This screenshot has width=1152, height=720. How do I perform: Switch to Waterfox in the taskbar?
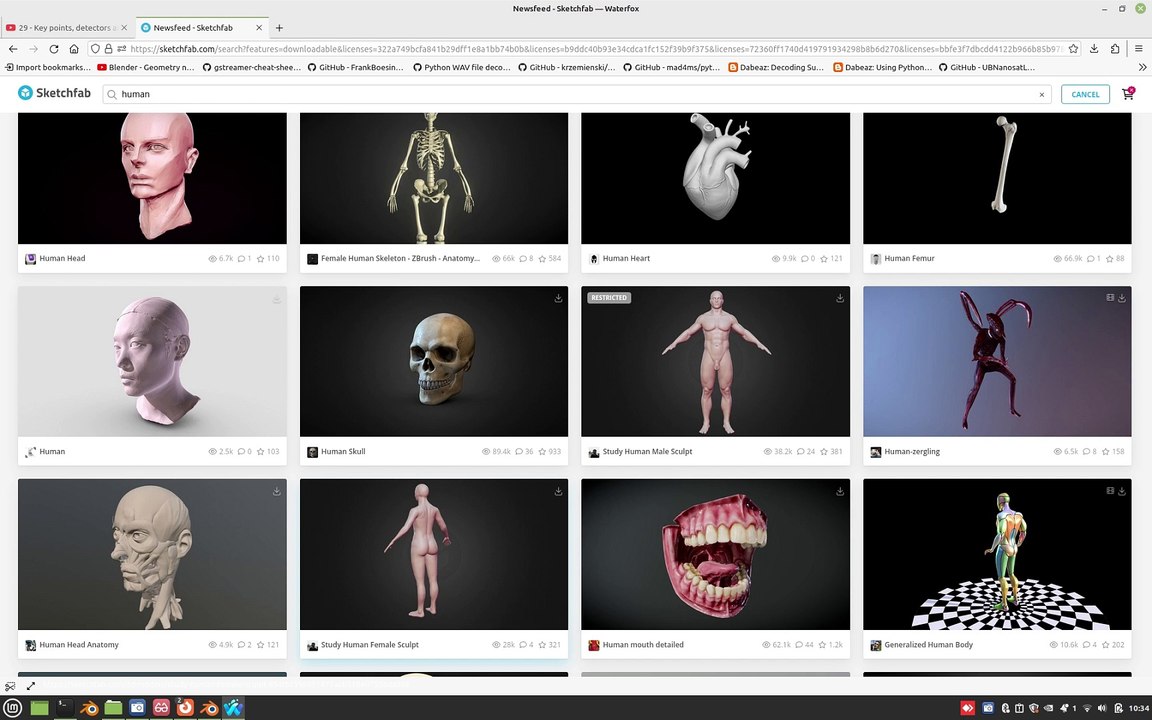234,708
